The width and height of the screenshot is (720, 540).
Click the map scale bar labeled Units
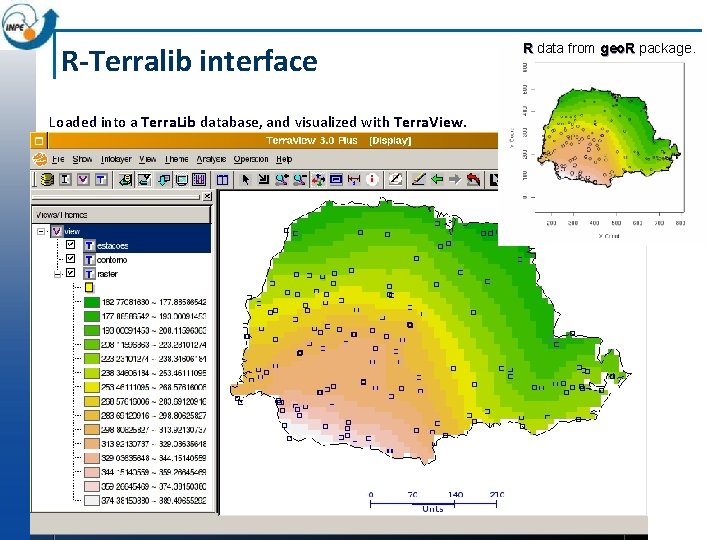[433, 502]
